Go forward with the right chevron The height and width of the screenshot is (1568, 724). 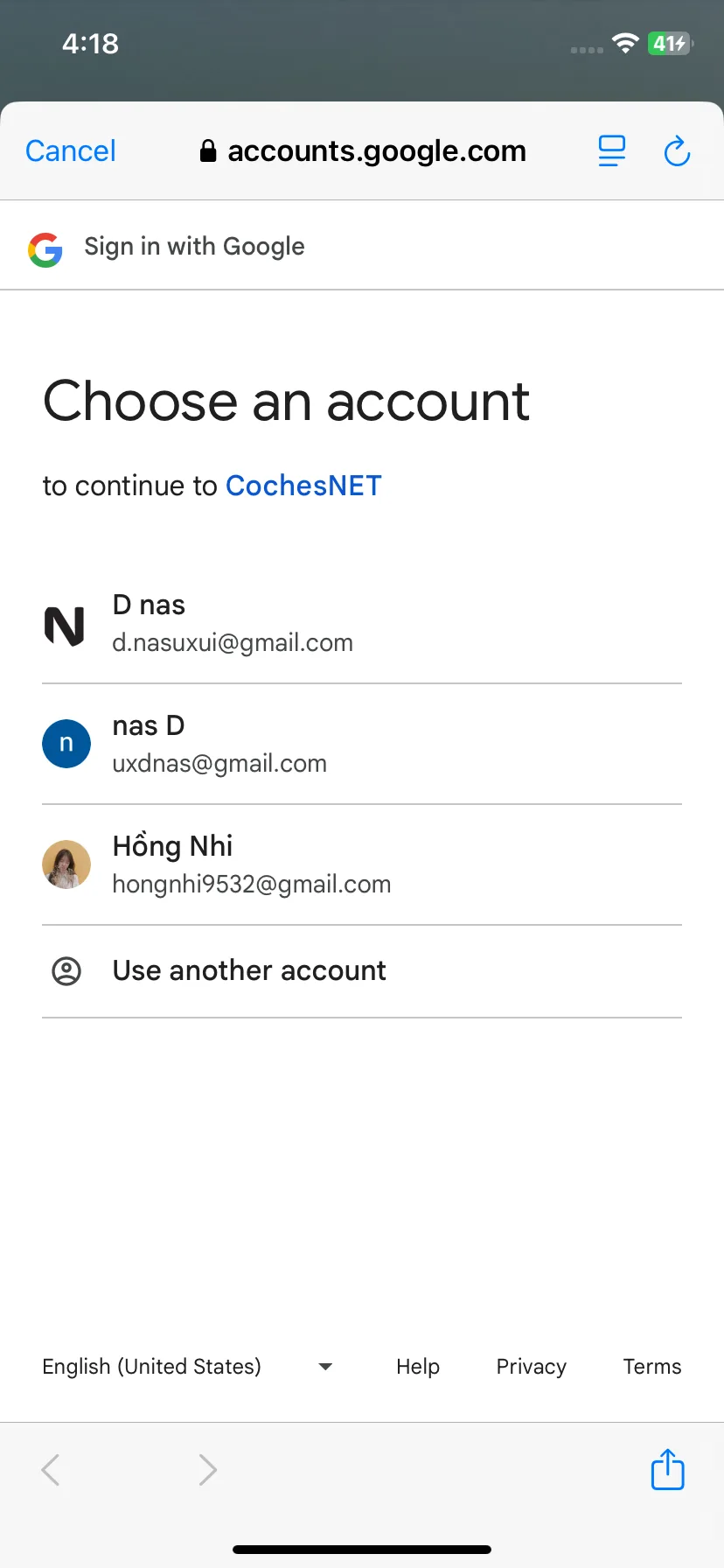click(207, 1470)
